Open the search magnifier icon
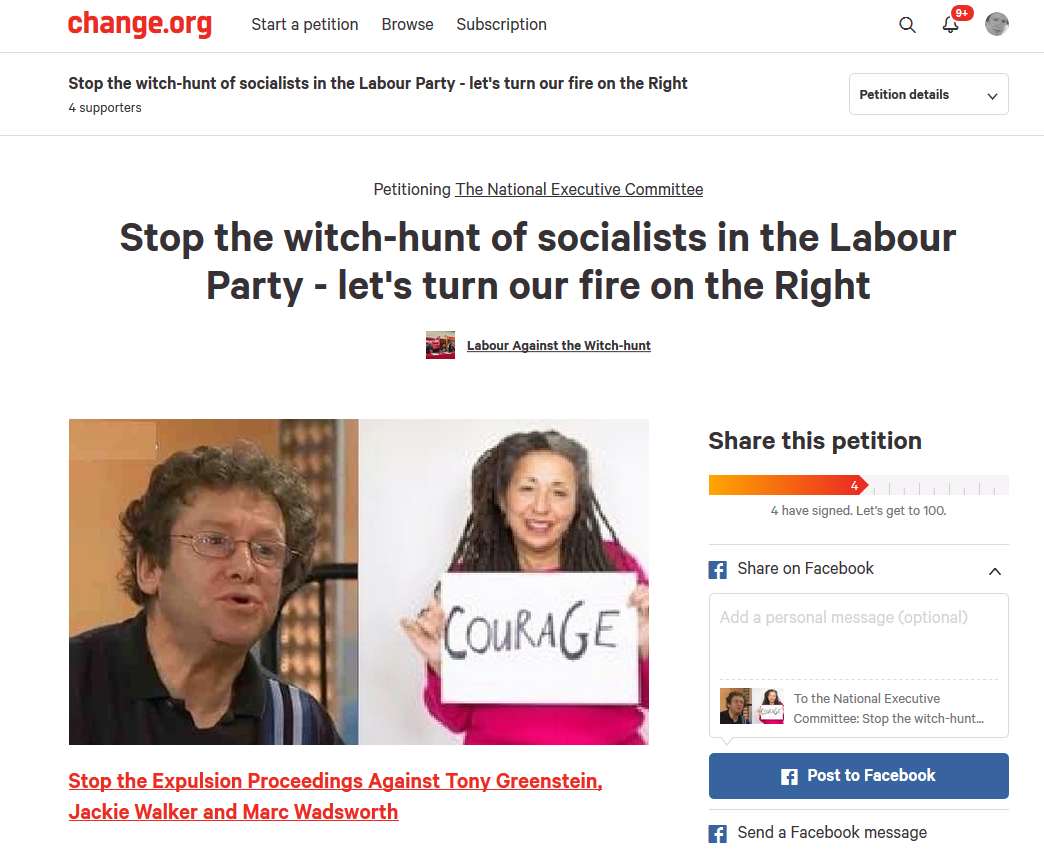The height and width of the screenshot is (857, 1044). (x=907, y=25)
